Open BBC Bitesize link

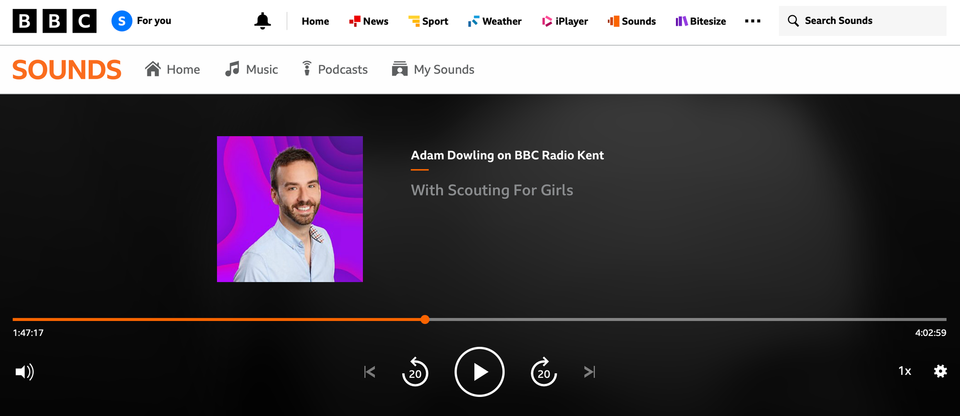tap(700, 21)
